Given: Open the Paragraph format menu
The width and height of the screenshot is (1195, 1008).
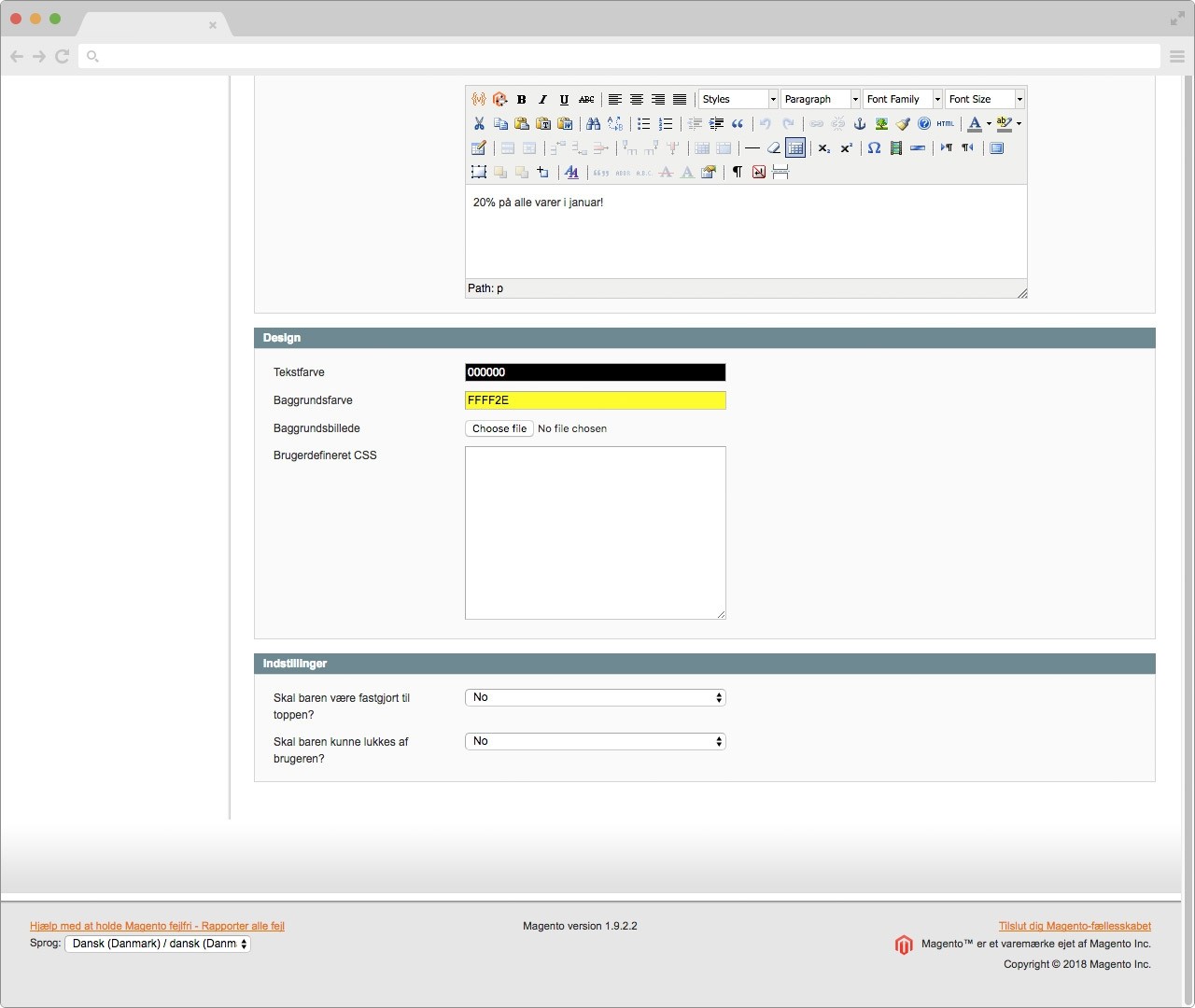Looking at the screenshot, I should (821, 99).
